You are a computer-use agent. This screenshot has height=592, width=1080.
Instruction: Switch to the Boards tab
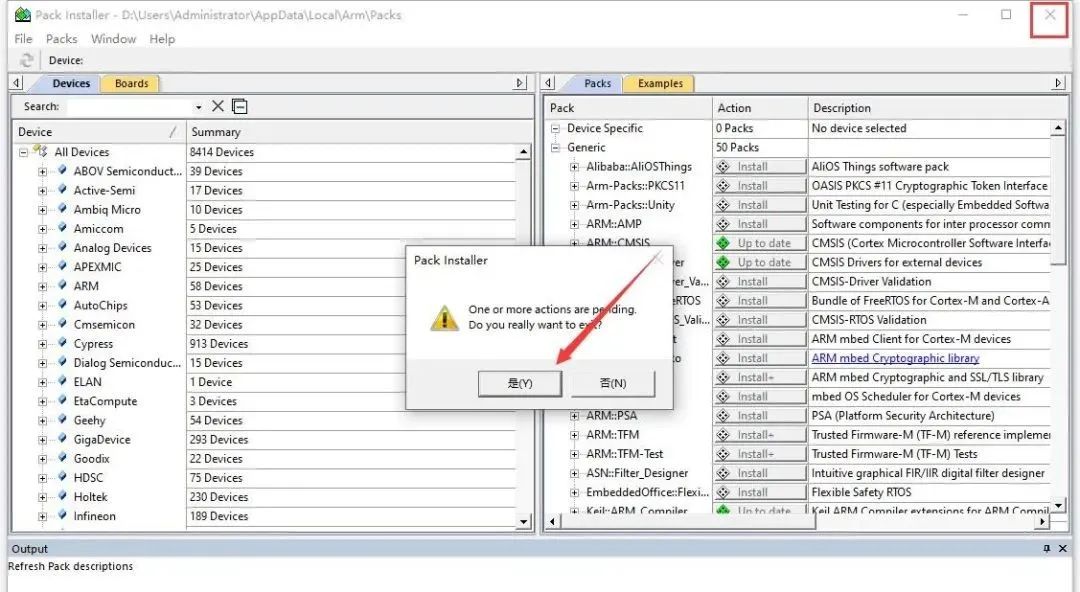click(131, 83)
